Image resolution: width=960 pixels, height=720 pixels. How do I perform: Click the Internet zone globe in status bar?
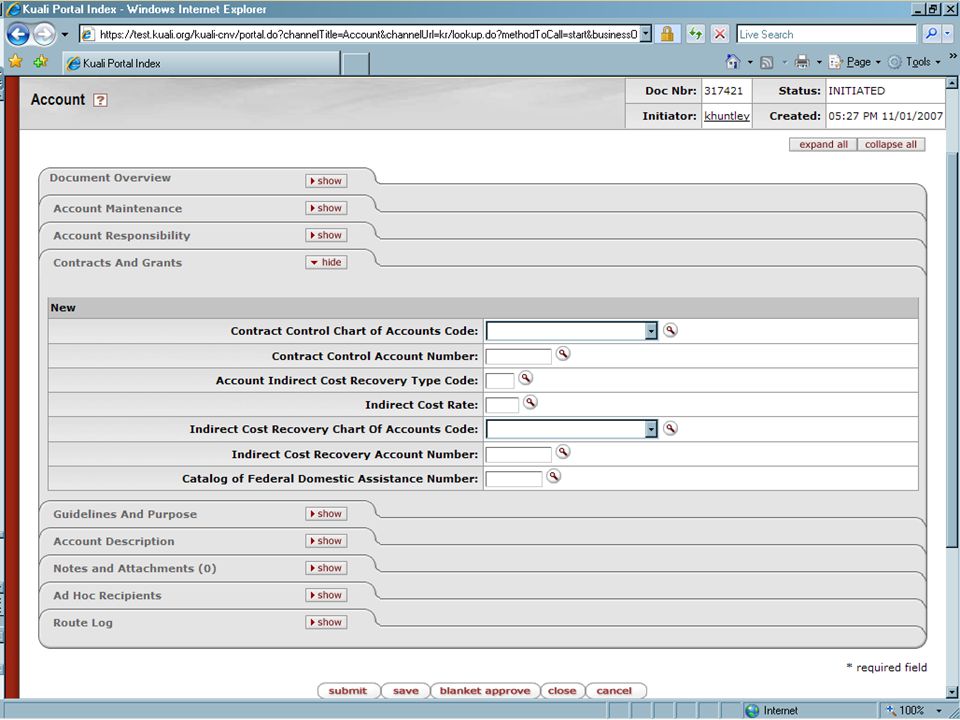click(x=752, y=710)
